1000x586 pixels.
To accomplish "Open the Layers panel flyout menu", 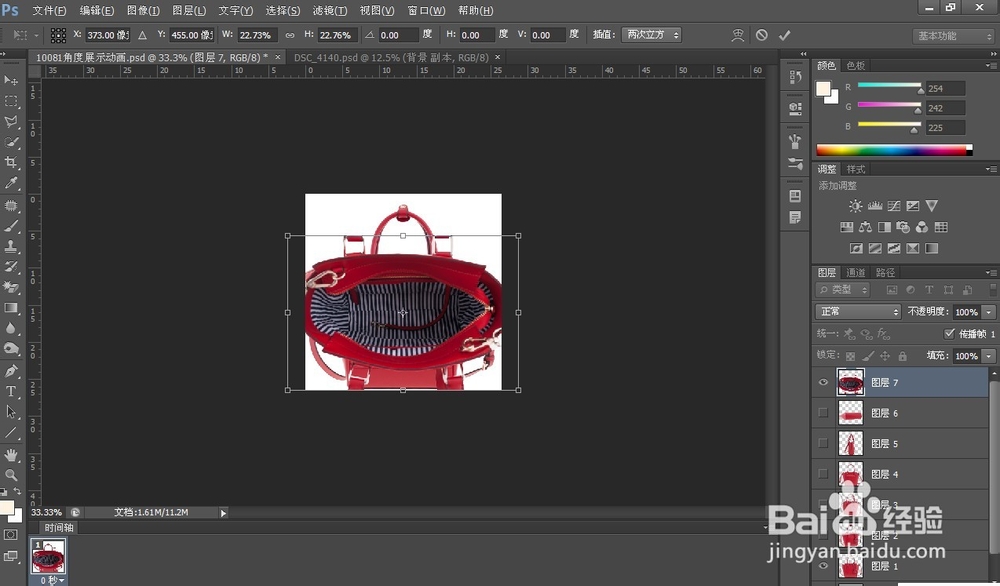I will coord(990,272).
